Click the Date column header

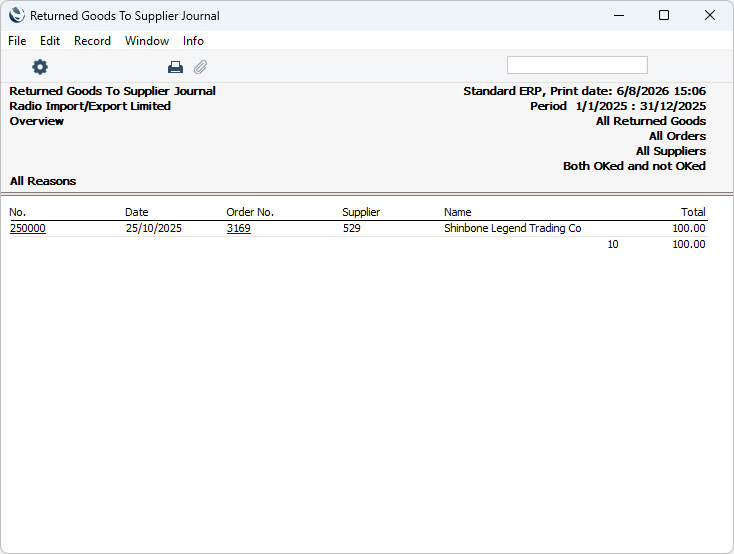coord(137,212)
